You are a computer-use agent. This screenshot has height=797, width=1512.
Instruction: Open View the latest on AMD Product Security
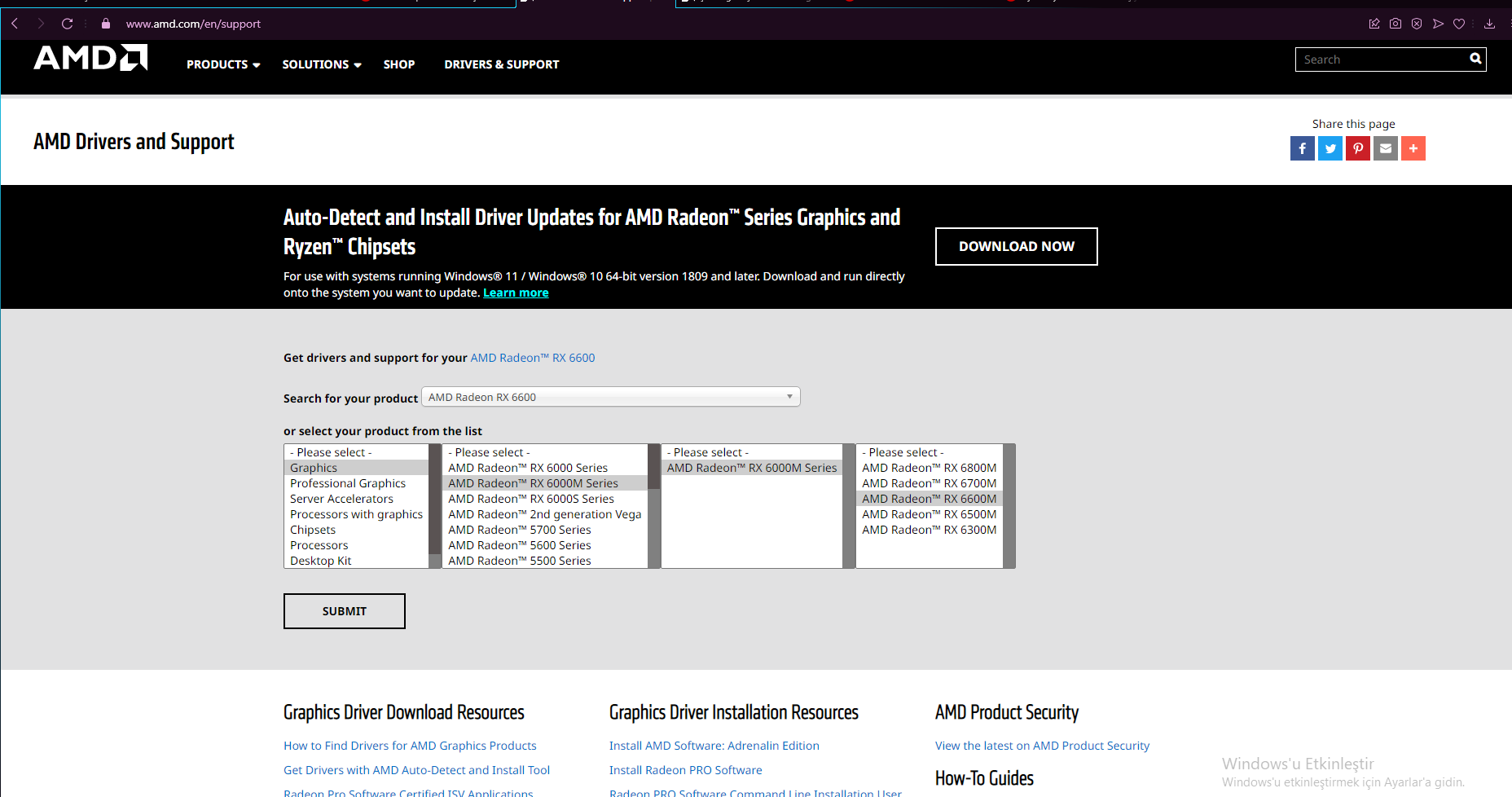tap(1042, 746)
